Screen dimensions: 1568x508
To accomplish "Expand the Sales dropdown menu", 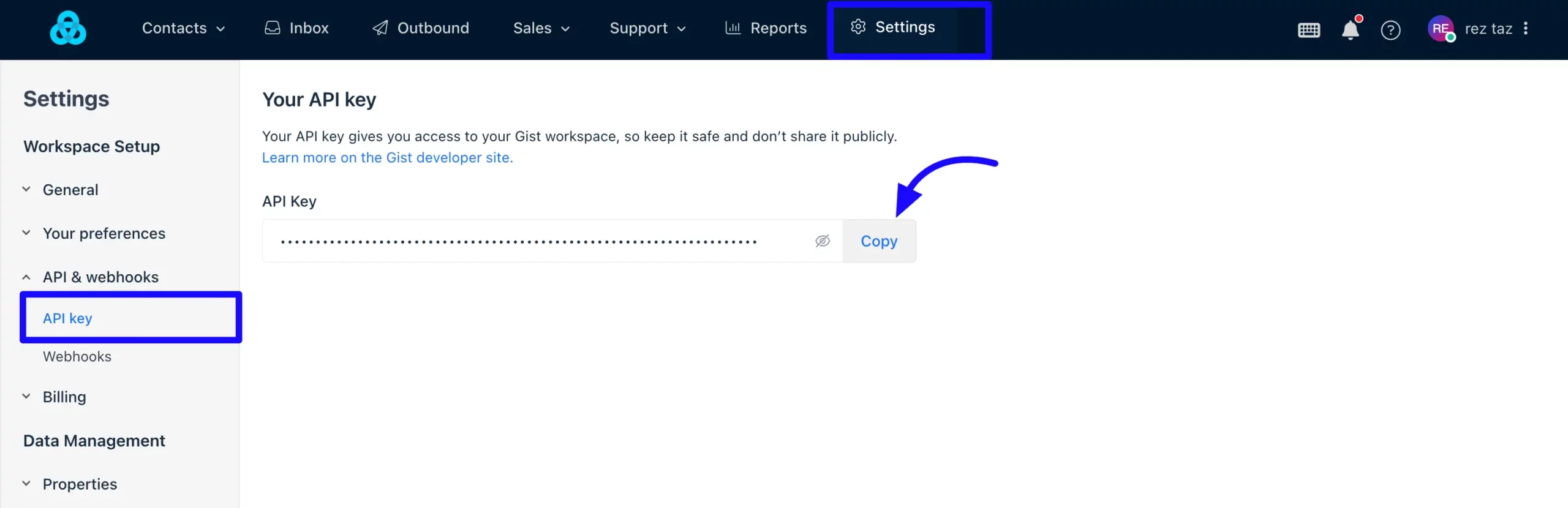I will pos(541,28).
